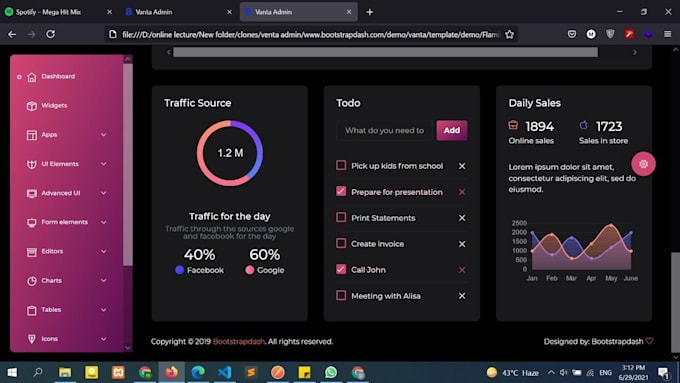
Task: Check Meeting with Alisa box
Action: [x=341, y=295]
